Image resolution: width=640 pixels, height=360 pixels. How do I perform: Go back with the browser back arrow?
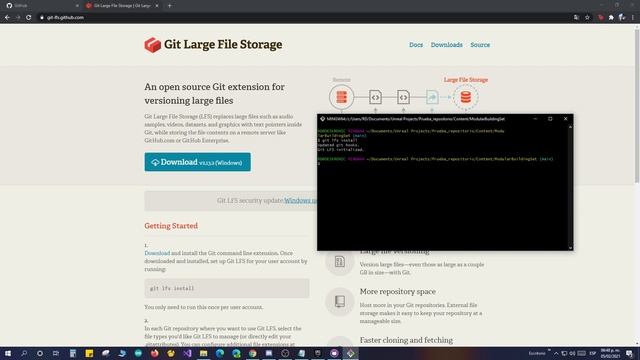click(x=7, y=18)
